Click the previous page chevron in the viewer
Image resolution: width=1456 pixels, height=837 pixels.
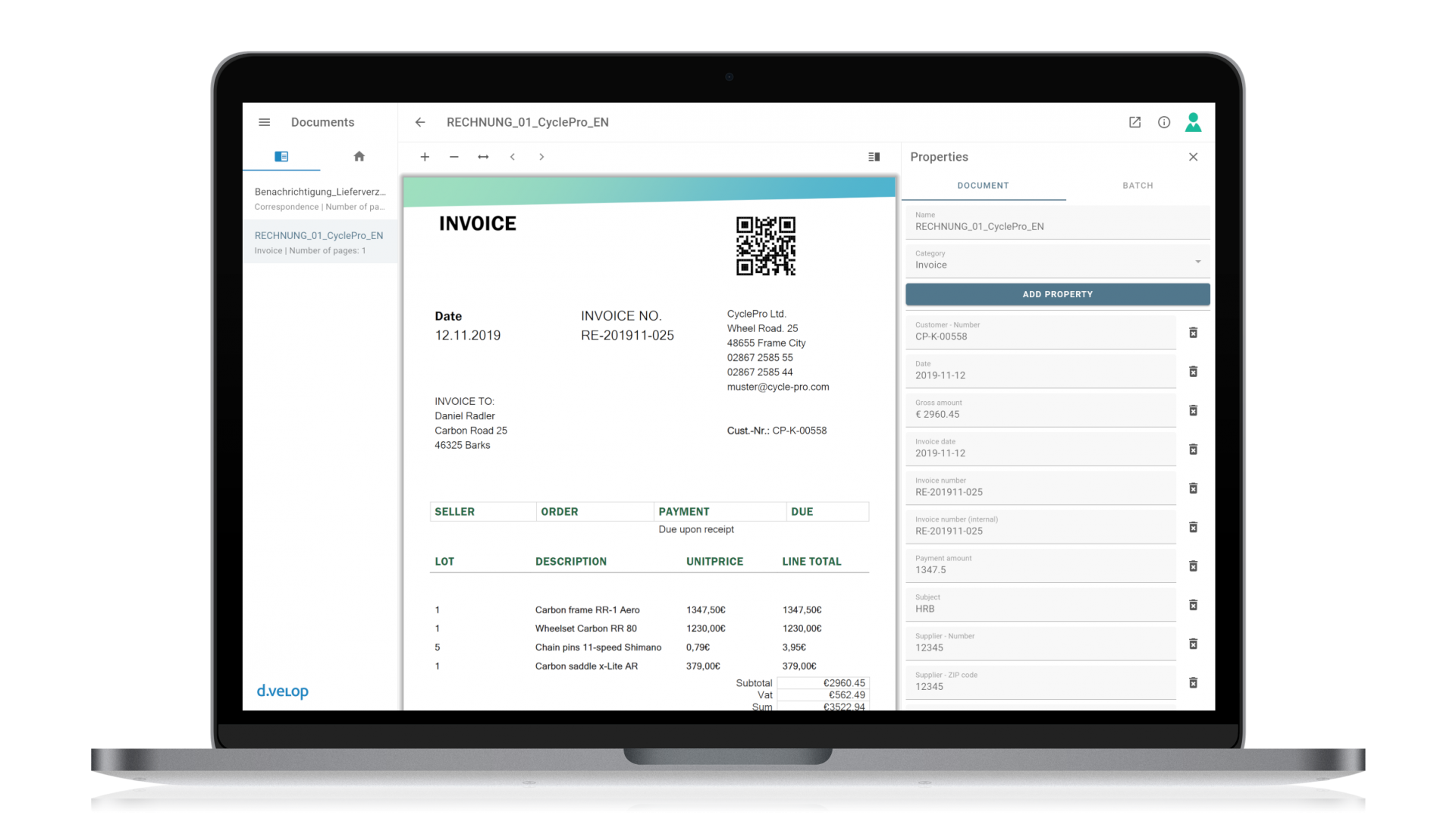coord(513,157)
